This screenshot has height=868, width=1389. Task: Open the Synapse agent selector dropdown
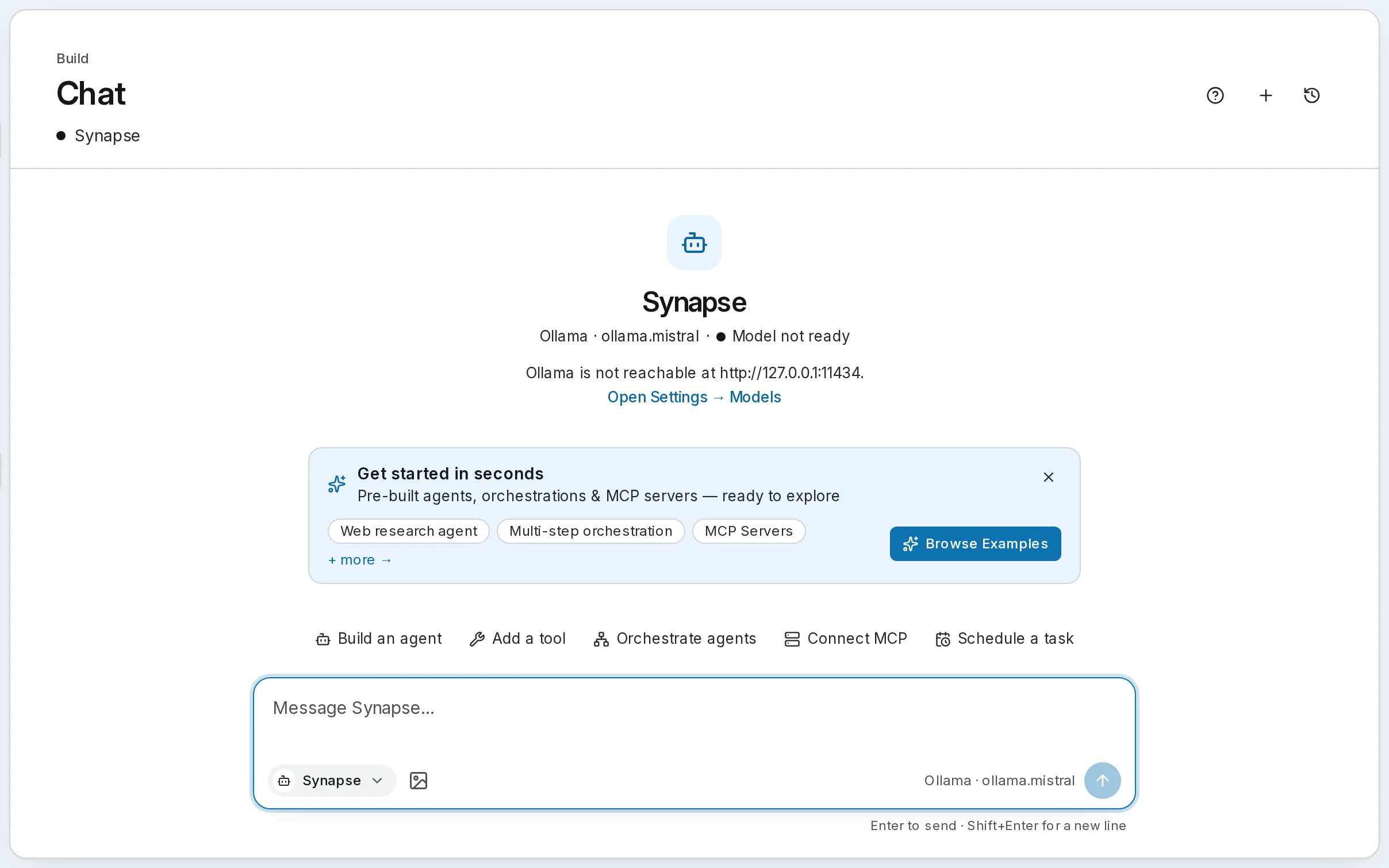[x=332, y=780]
